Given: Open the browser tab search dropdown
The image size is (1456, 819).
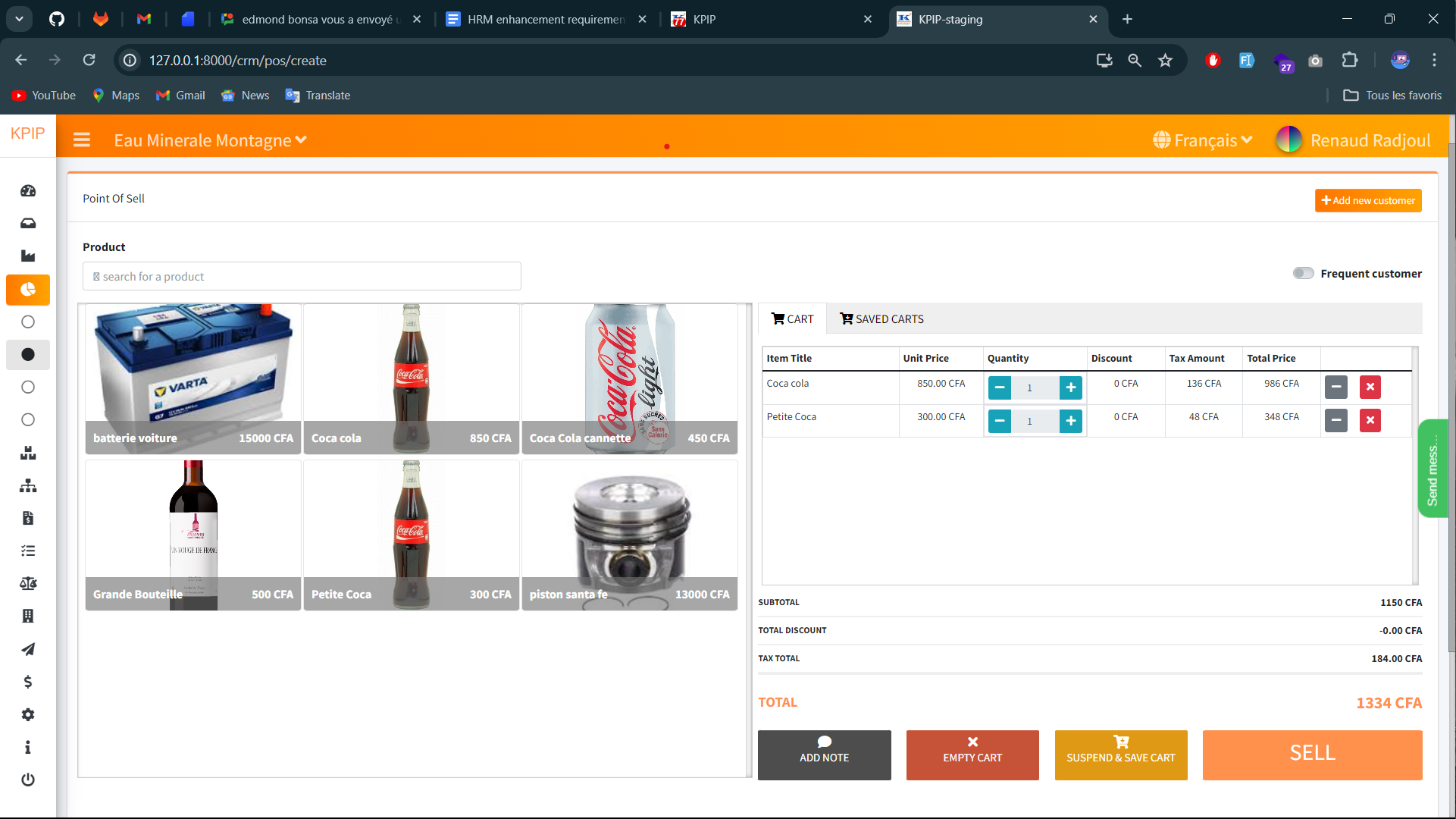Looking at the screenshot, I should 19,19.
